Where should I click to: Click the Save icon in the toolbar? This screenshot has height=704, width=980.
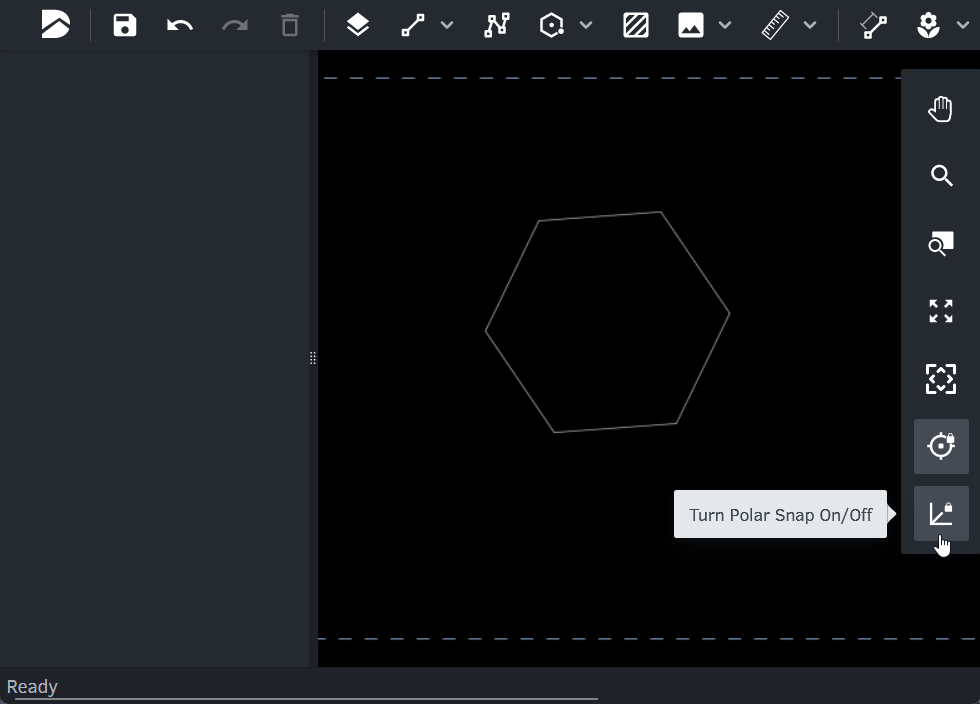click(125, 25)
